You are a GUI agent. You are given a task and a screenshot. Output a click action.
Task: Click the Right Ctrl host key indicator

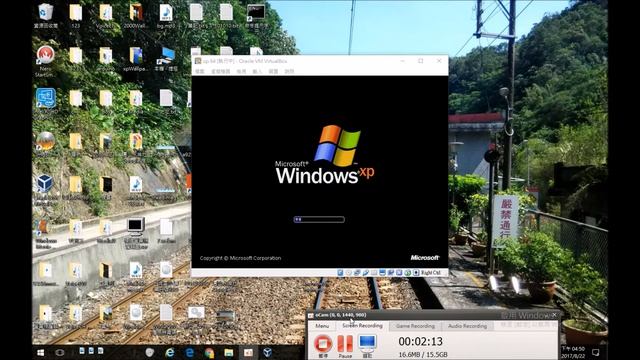pyautogui.click(x=431, y=273)
